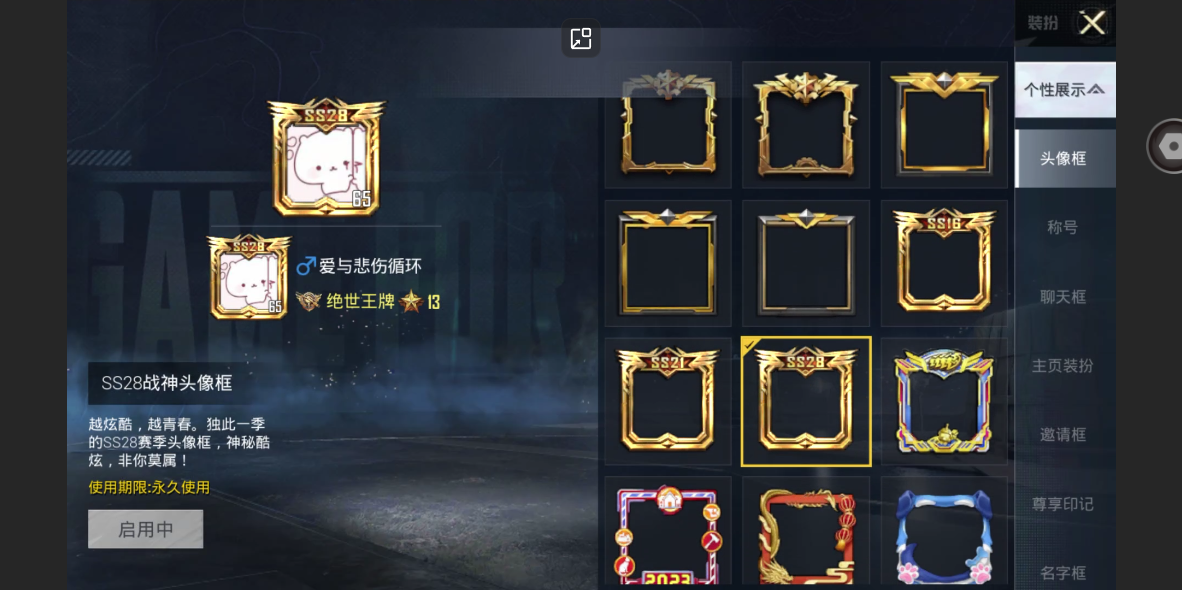
Task: Select the first winged gold frame in top row
Action: (x=668, y=124)
